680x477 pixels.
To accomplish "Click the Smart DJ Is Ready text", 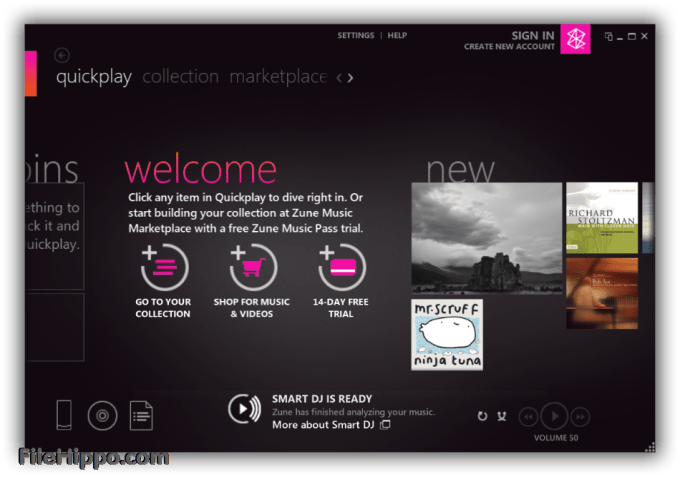I will pyautogui.click(x=322, y=399).
